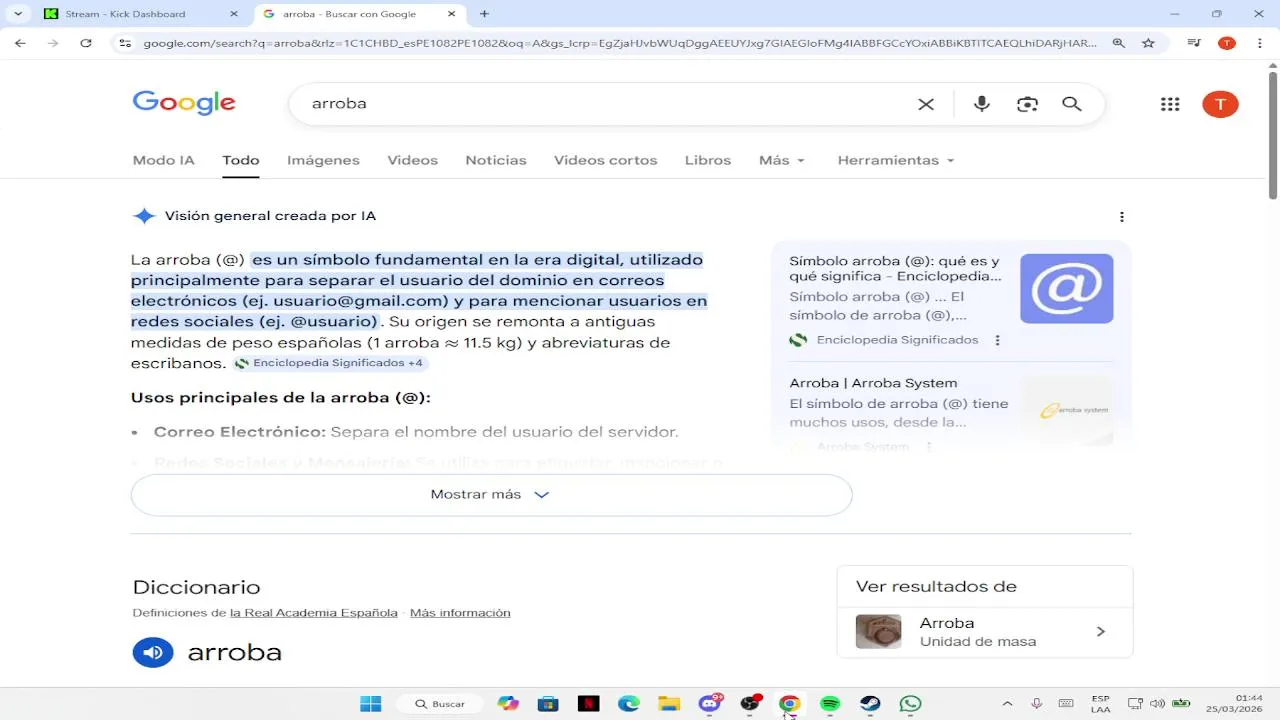Open File Explorer from the taskbar

tap(669, 704)
